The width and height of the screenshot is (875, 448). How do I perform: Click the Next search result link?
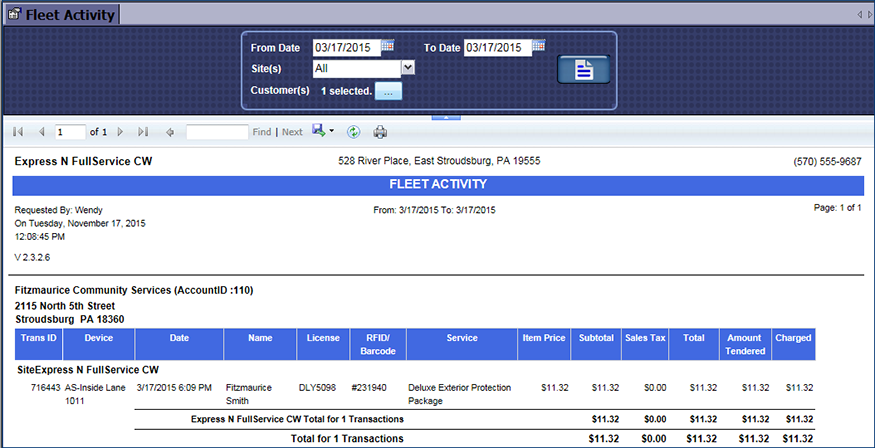[292, 132]
